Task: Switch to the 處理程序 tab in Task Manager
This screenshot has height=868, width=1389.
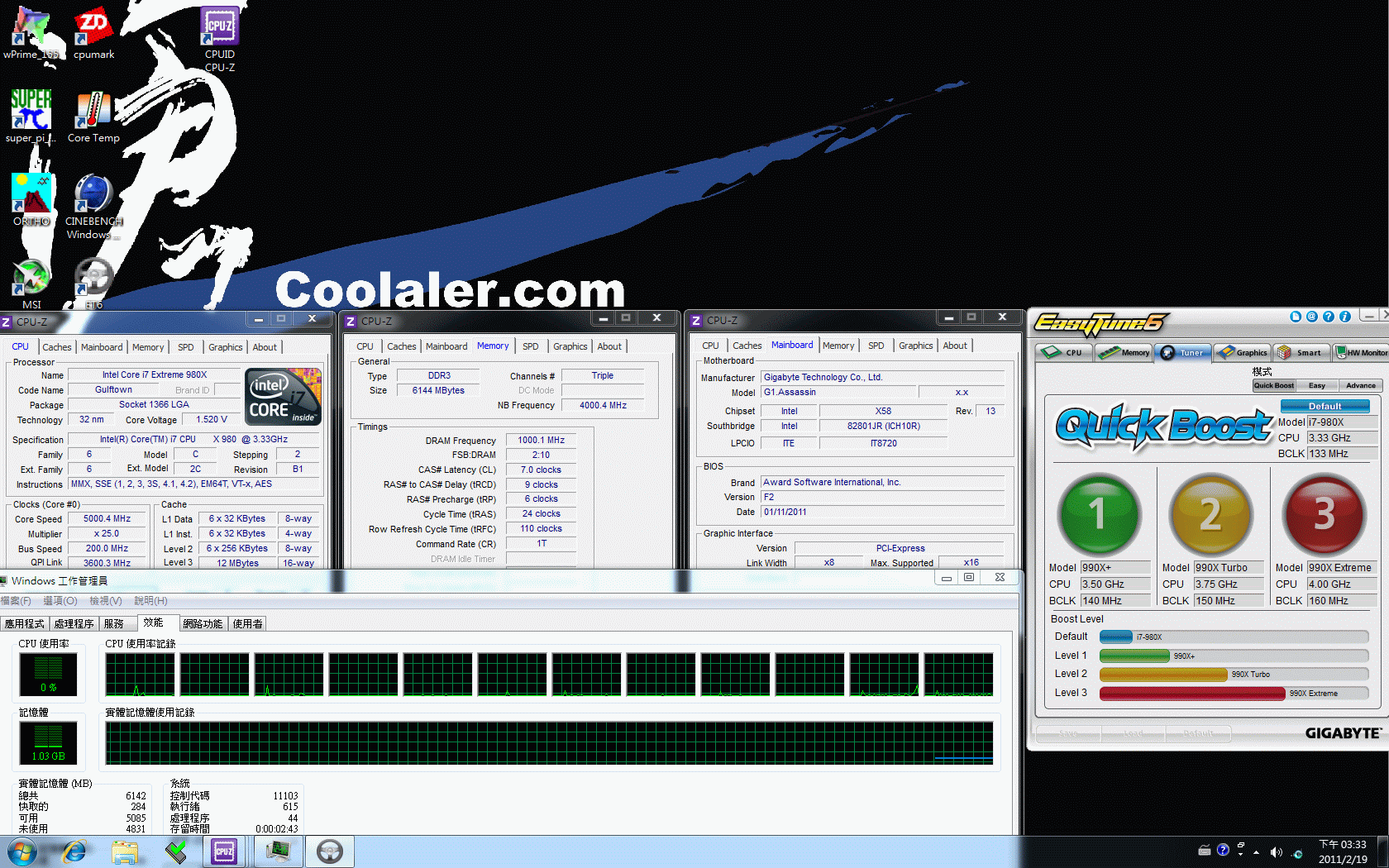Action: (x=74, y=624)
